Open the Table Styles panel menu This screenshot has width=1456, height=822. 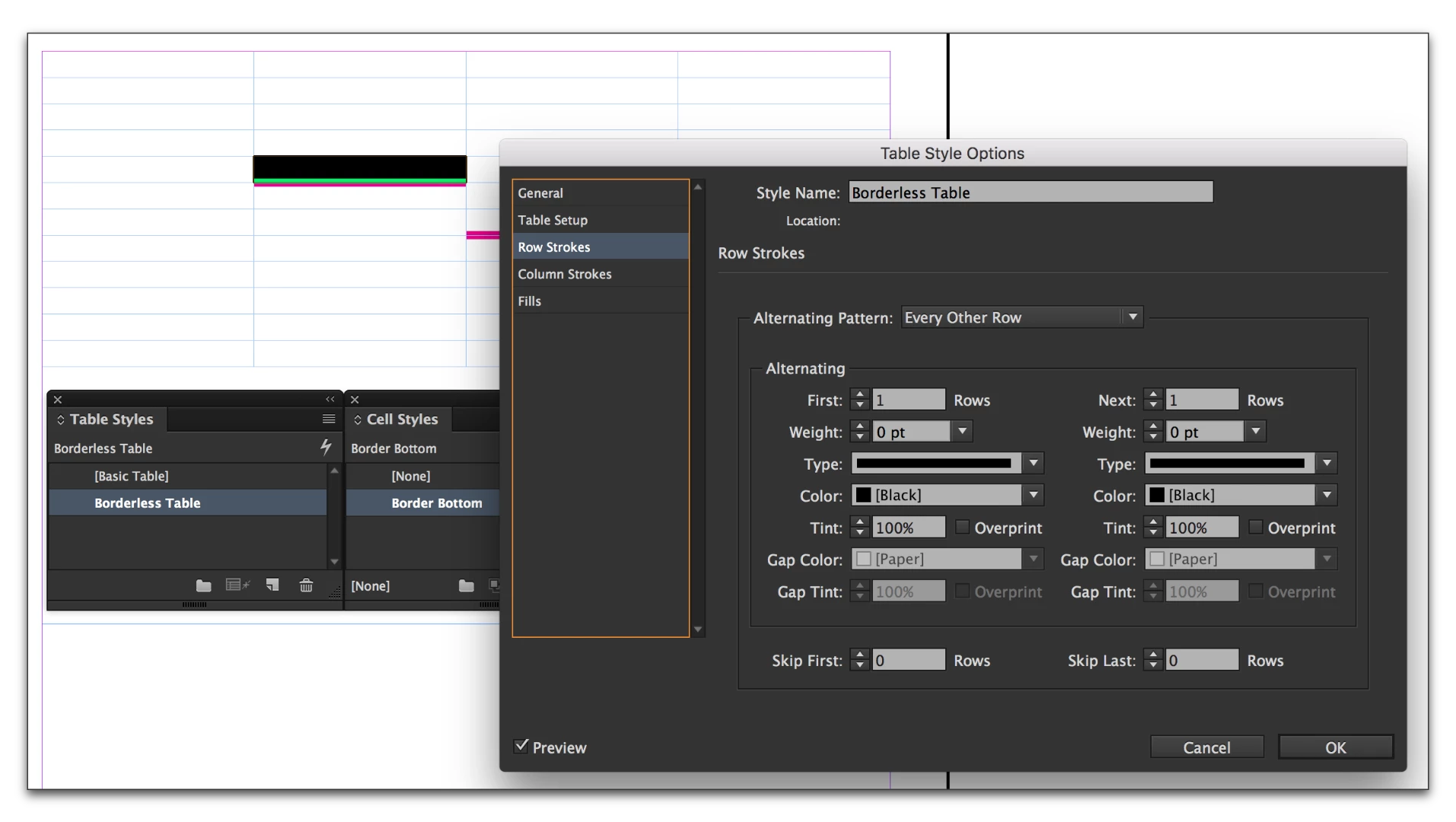[x=328, y=419]
